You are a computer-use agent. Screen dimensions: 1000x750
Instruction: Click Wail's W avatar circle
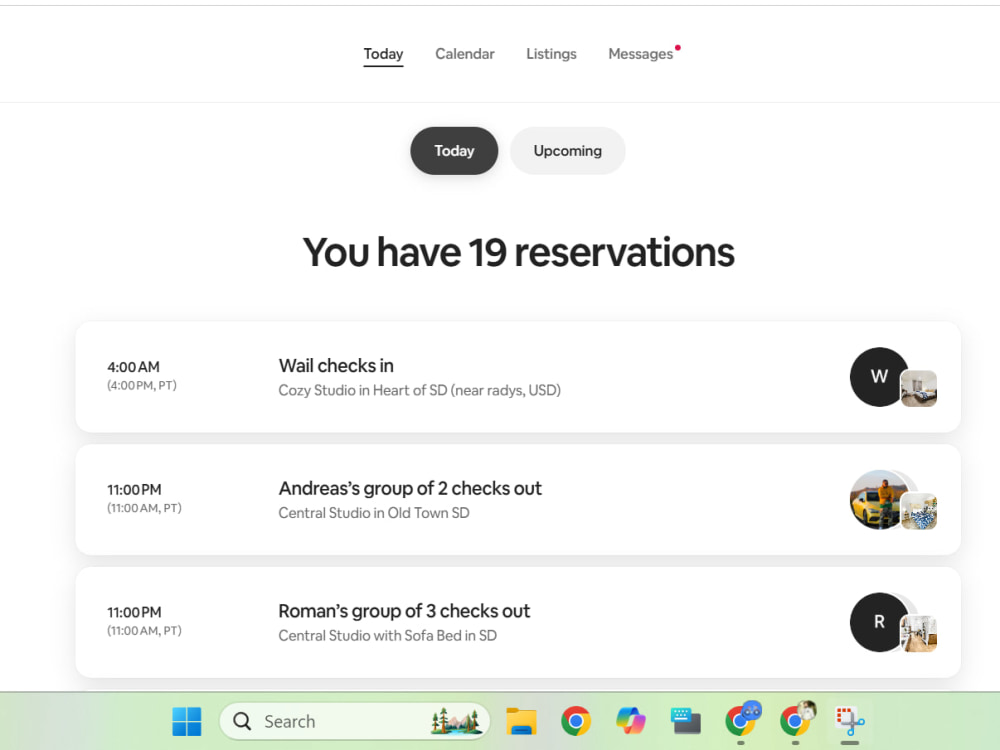(879, 377)
